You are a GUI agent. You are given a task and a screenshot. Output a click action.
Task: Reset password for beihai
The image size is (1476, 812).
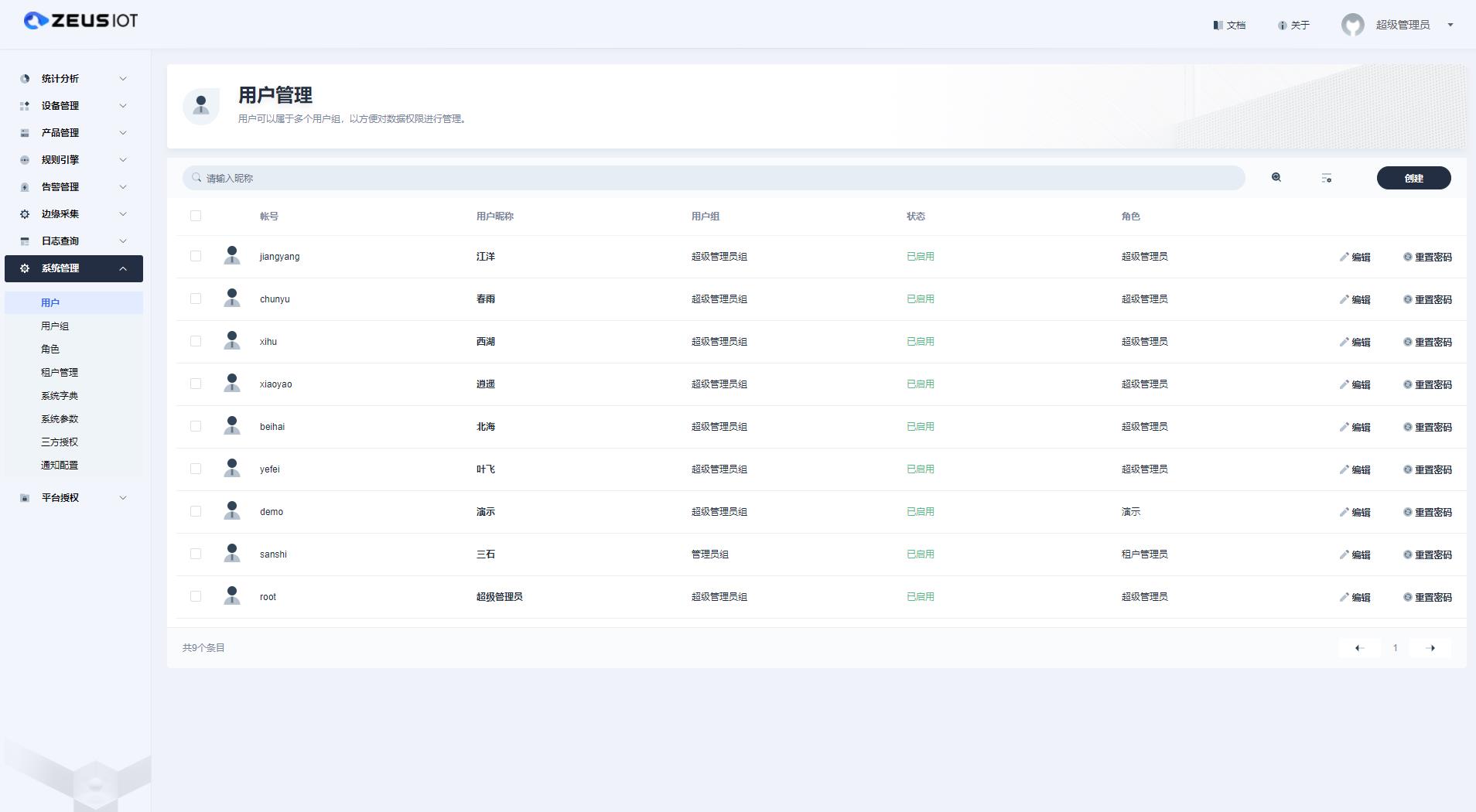[1428, 428]
